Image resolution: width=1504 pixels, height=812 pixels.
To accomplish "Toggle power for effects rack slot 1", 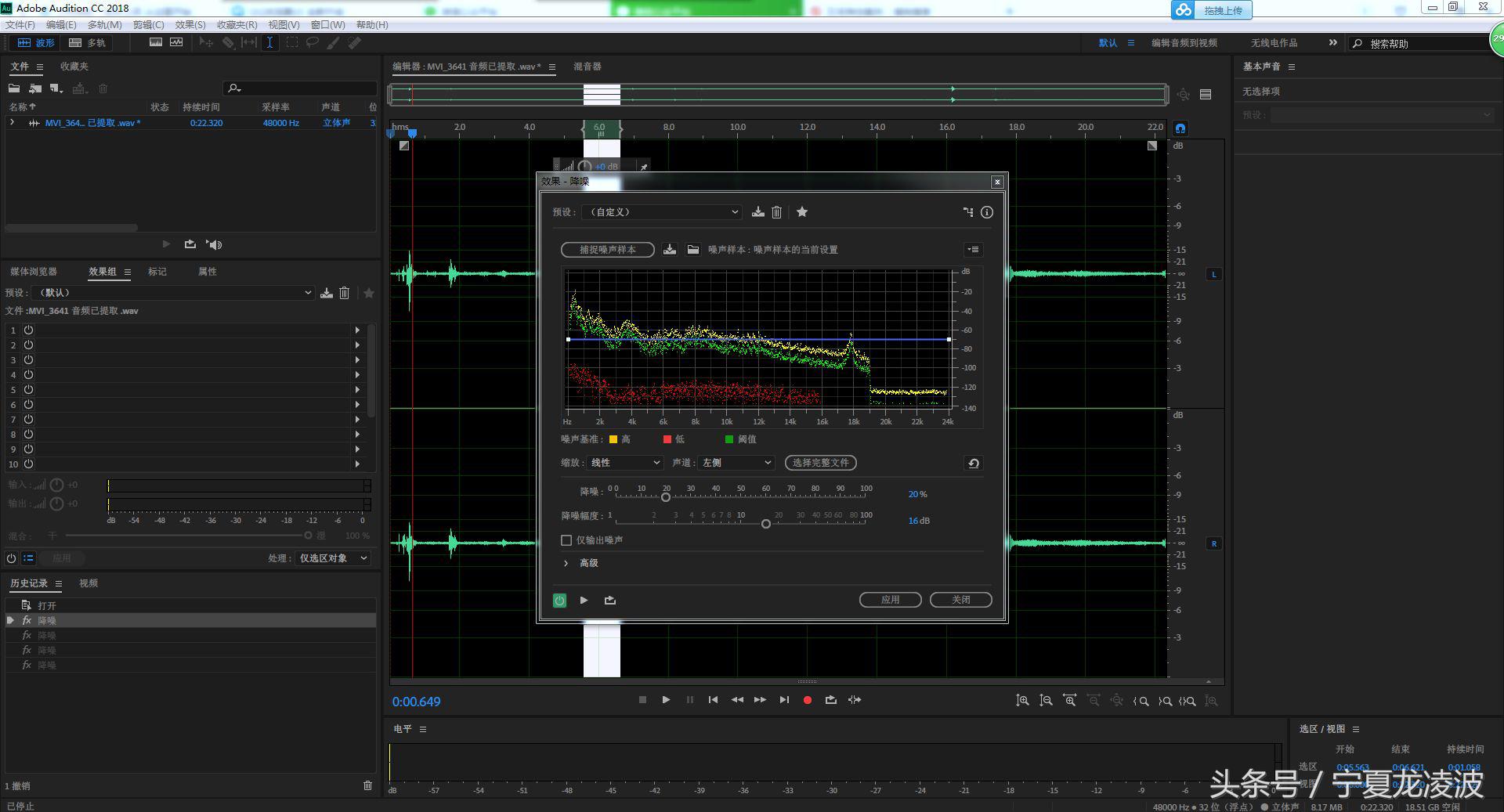I will pos(28,330).
